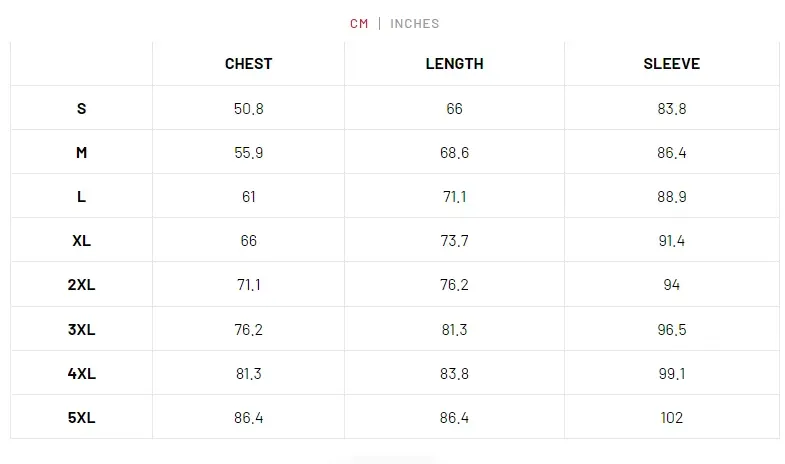The height and width of the screenshot is (464, 785).
Task: Select the 2XL size row label
Action: pyautogui.click(x=81, y=285)
